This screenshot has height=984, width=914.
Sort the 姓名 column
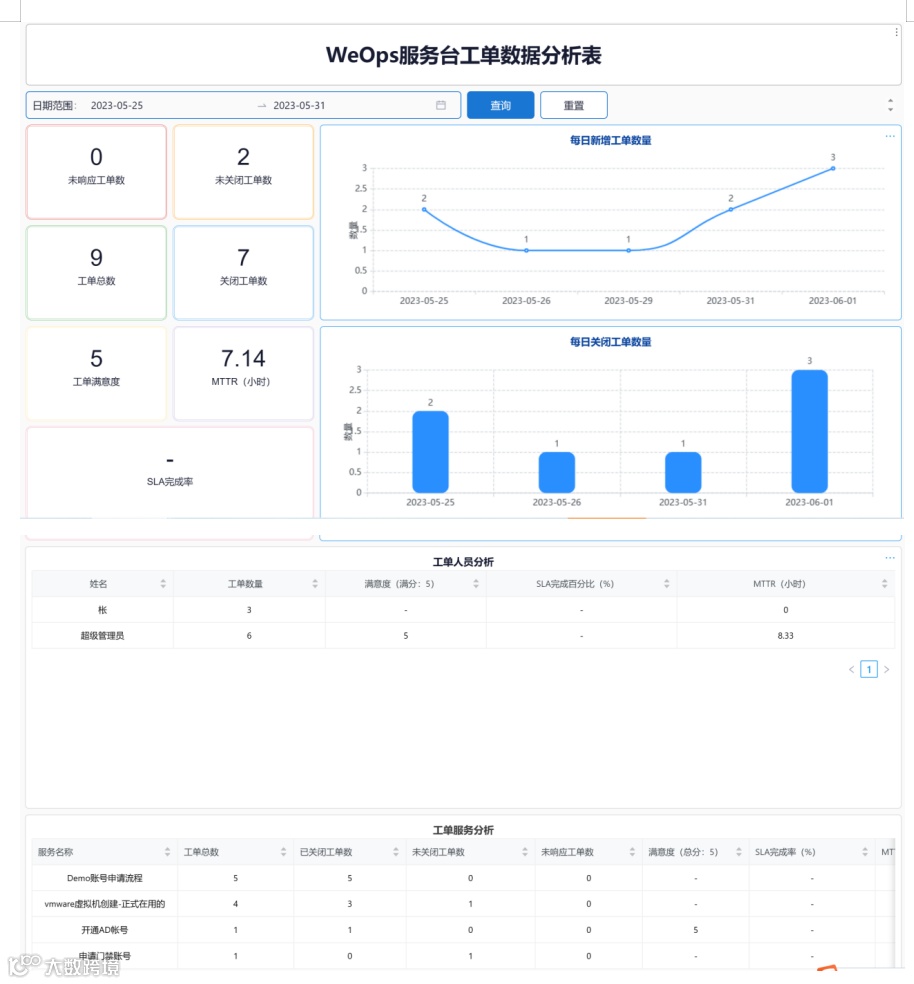point(163,584)
